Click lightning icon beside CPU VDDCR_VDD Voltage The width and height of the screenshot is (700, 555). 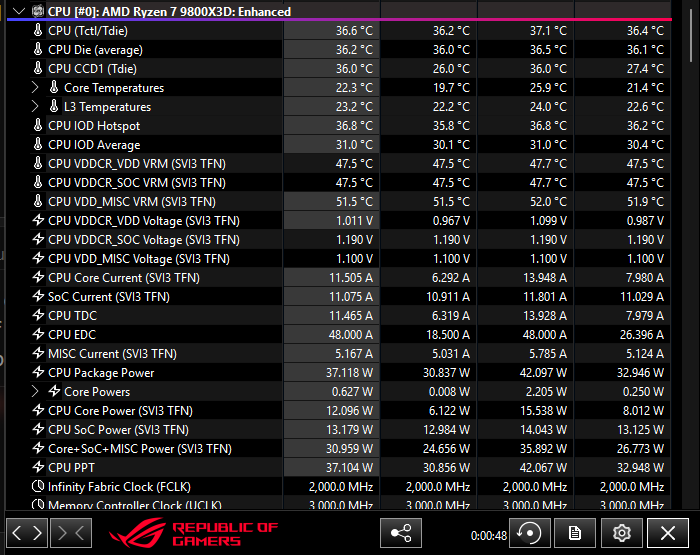point(38,220)
